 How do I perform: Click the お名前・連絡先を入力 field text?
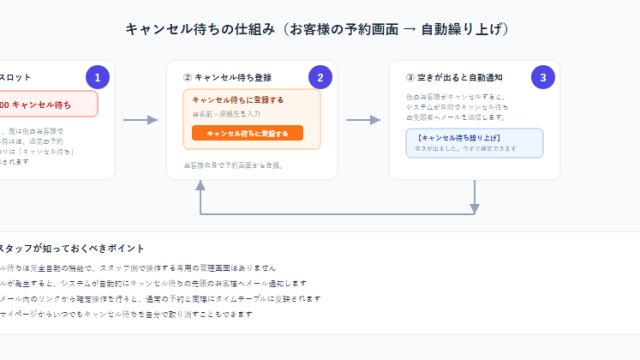pyautogui.click(x=226, y=114)
